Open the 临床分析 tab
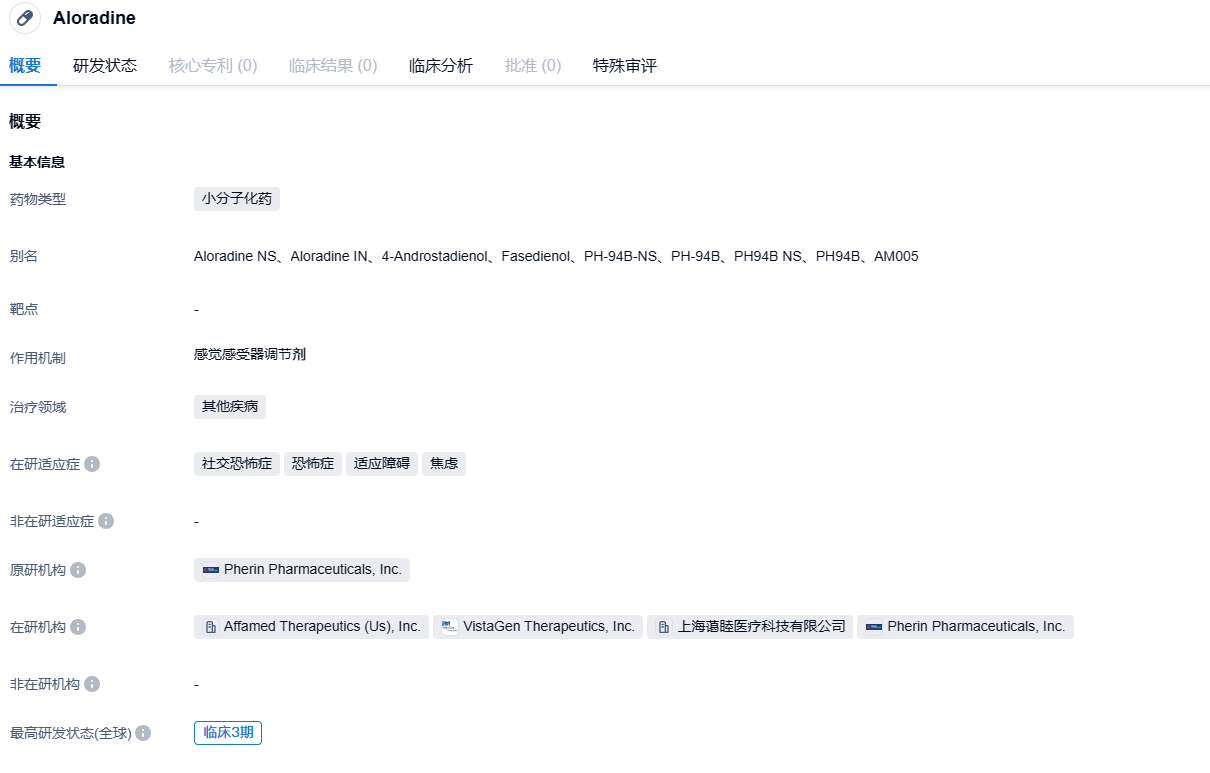The image size is (1210, 773). (441, 66)
